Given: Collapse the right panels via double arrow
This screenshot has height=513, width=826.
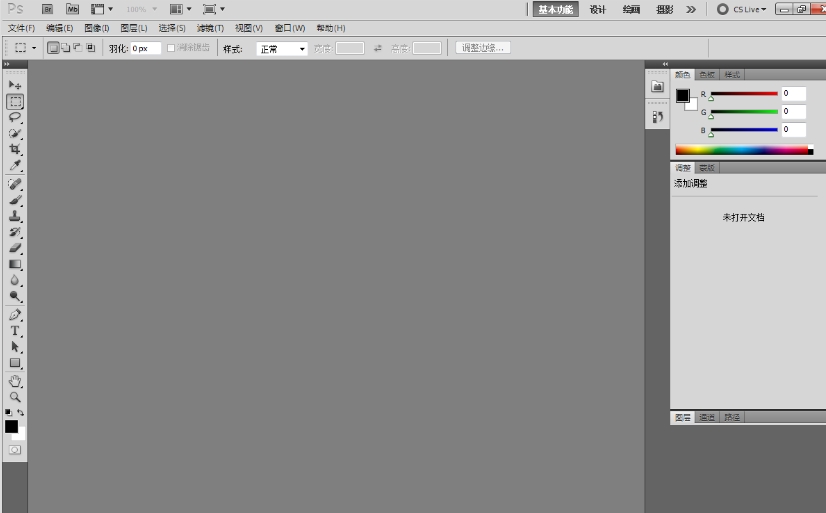Looking at the screenshot, I should point(665,64).
